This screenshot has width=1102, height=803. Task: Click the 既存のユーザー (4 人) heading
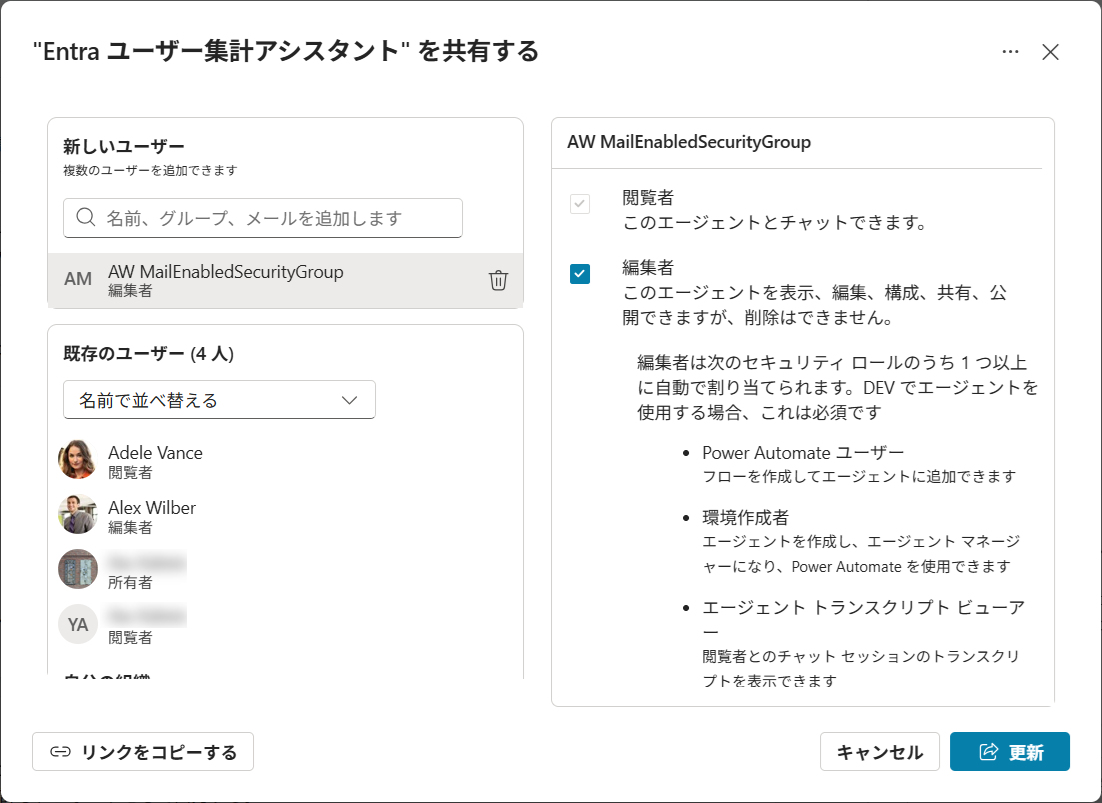click(x=148, y=353)
